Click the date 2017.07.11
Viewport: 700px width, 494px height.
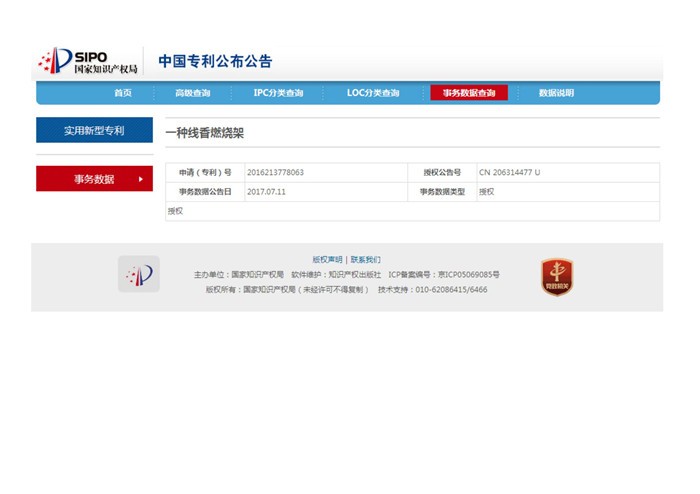click(x=266, y=192)
